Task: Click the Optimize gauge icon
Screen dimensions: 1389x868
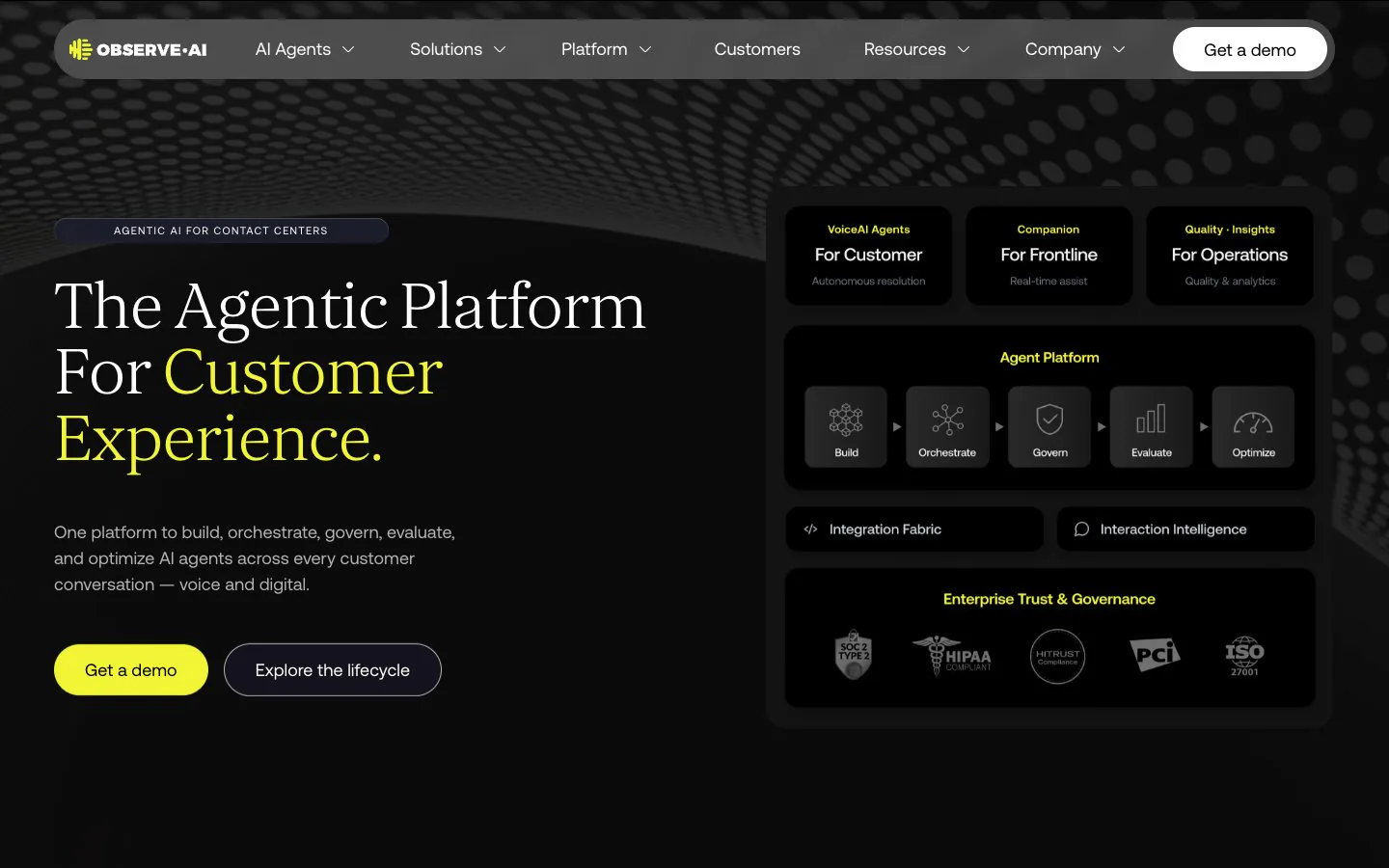Action: coord(1253,422)
